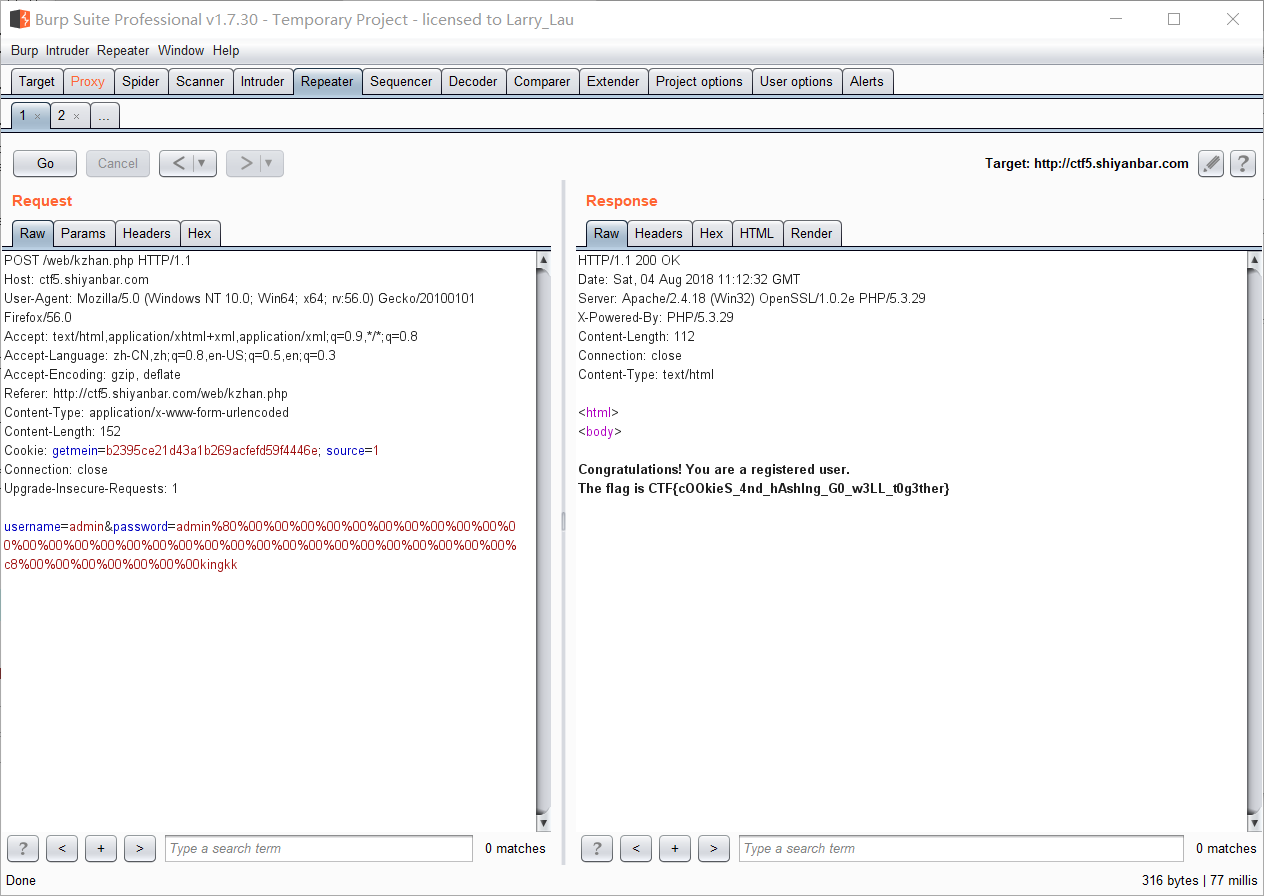
Task: Switch to the Extender tab
Action: tap(613, 82)
